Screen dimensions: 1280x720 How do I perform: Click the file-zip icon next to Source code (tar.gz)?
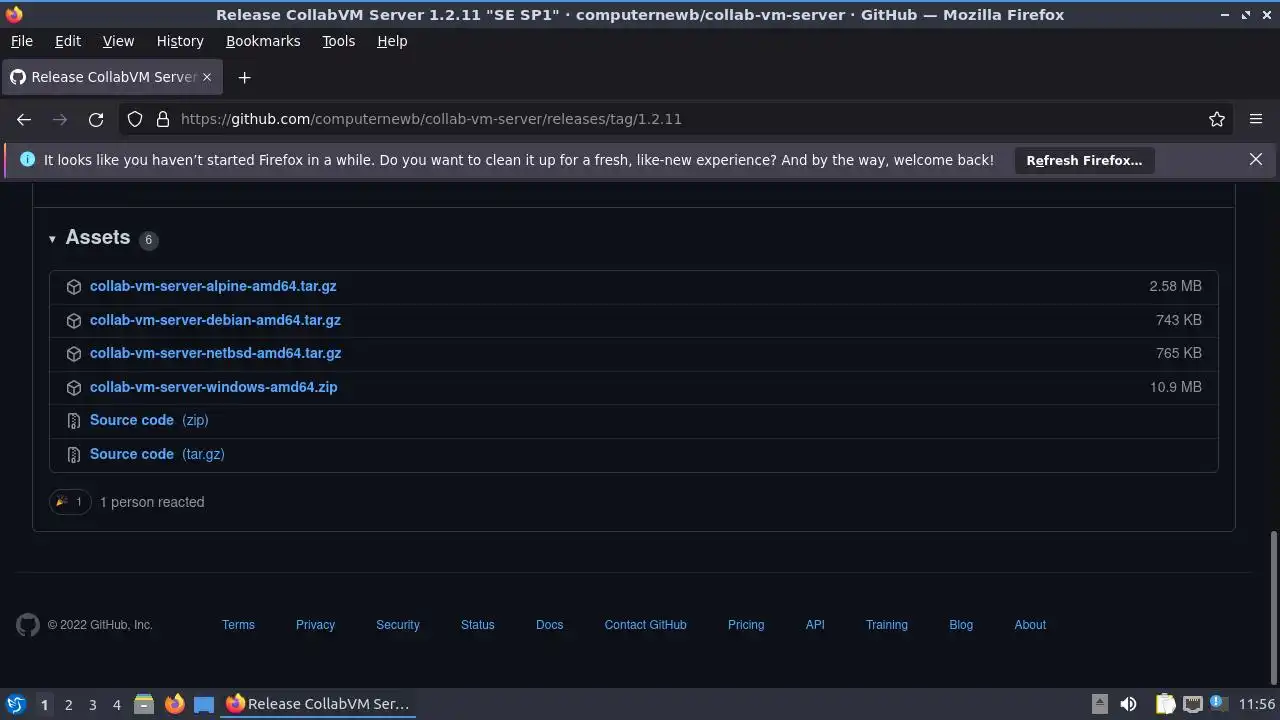tap(74, 455)
